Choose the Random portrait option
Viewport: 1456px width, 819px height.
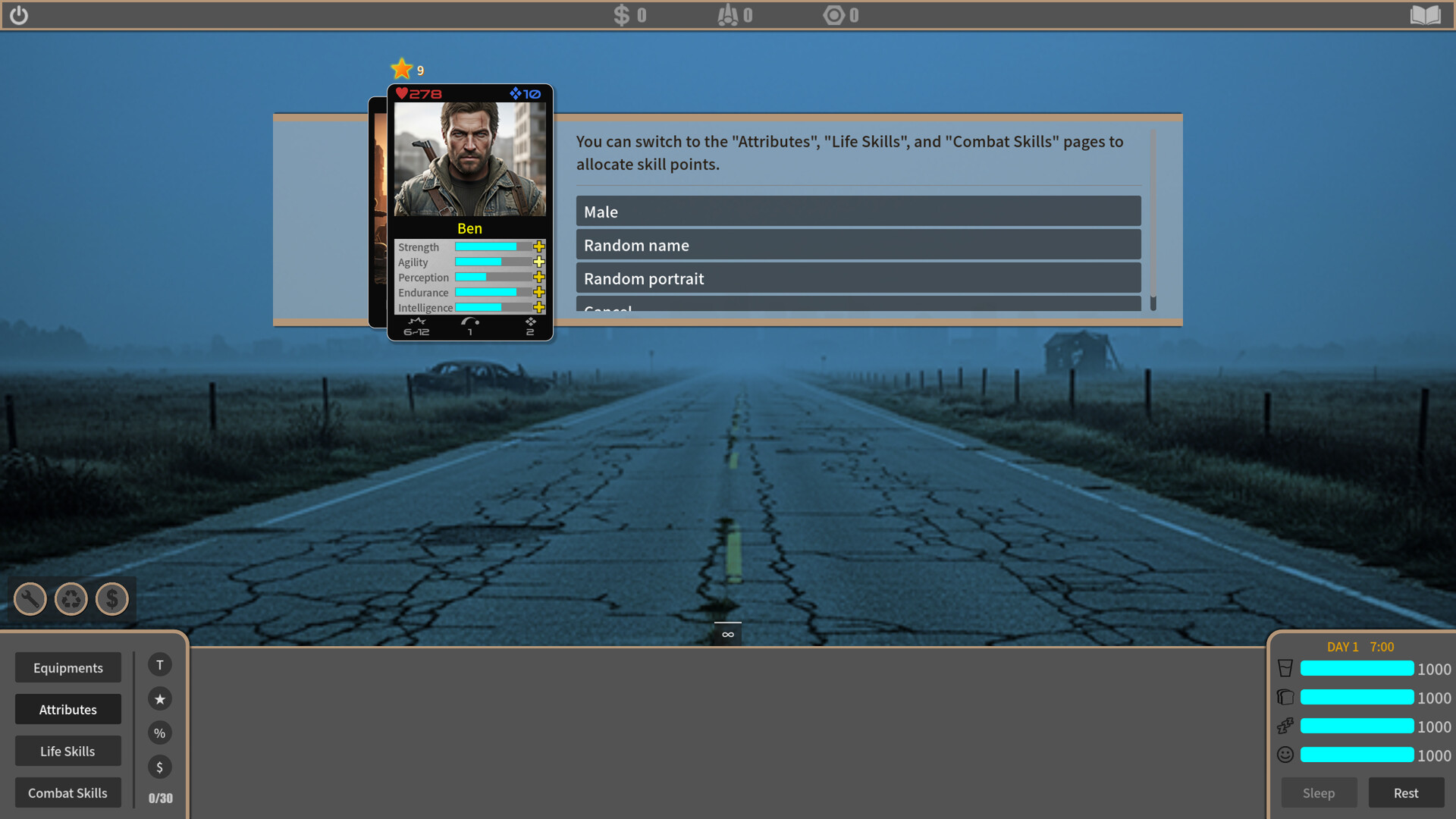pyautogui.click(x=858, y=278)
